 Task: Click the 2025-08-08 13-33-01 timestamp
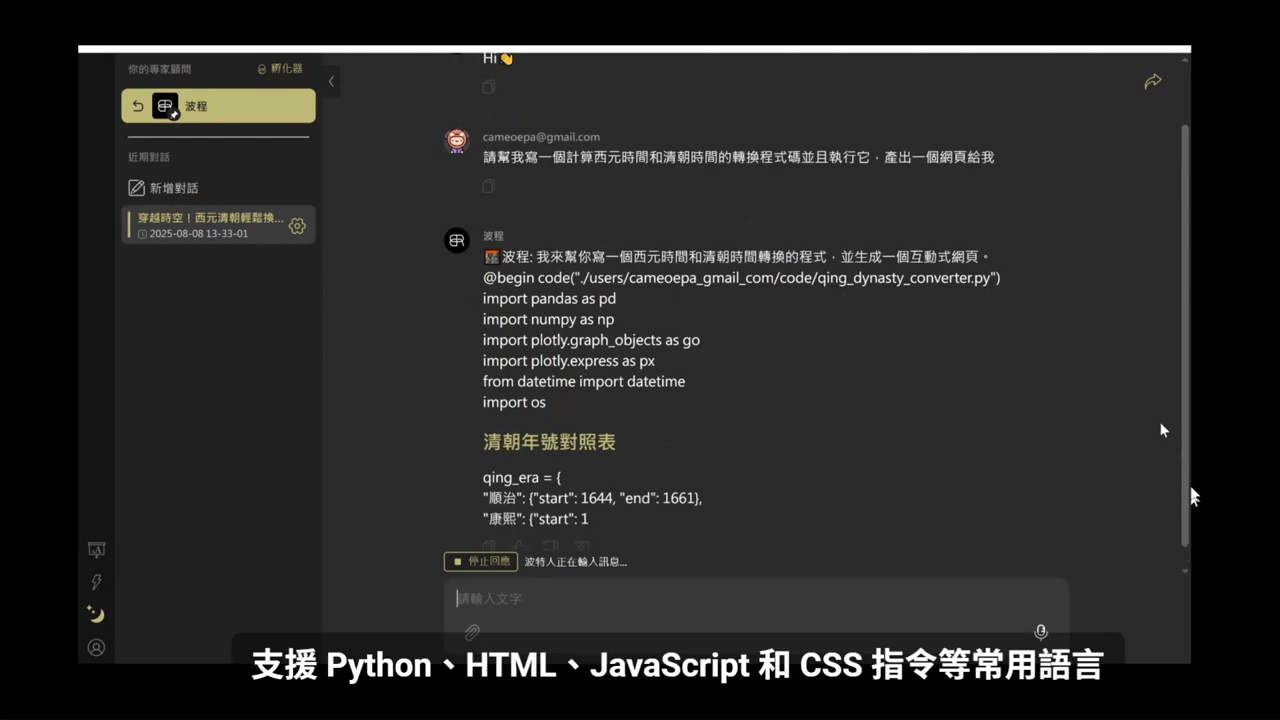(199, 234)
